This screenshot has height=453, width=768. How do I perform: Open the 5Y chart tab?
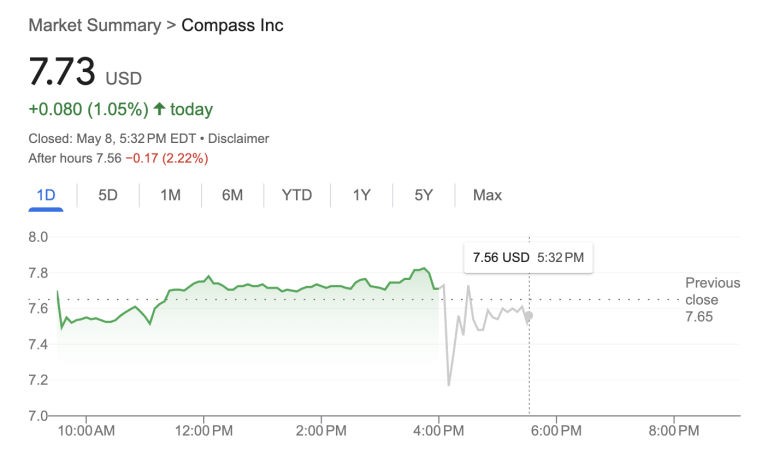point(423,195)
